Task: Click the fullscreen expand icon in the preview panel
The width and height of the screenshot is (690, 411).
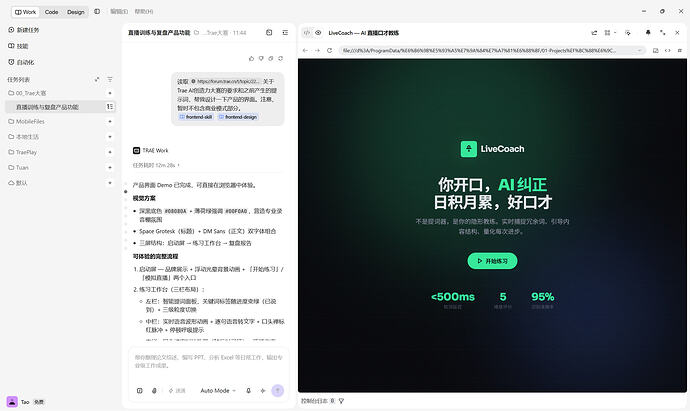Action: pyautogui.click(x=663, y=33)
